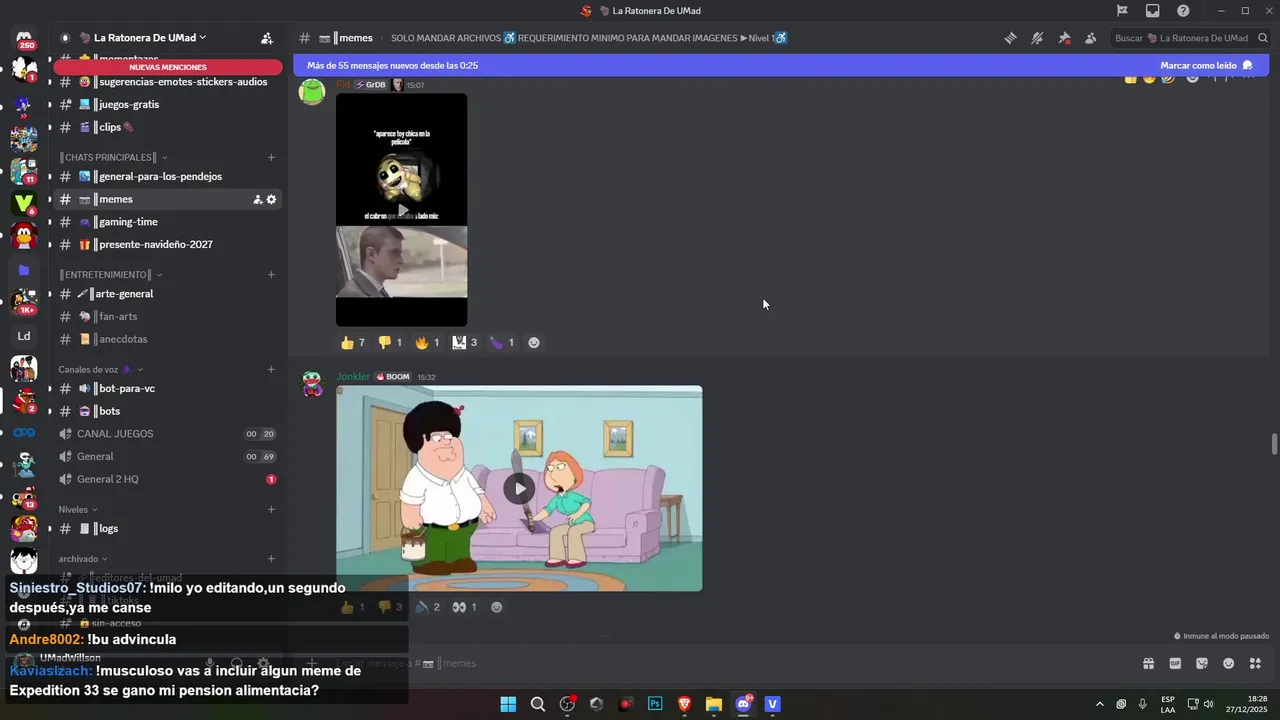This screenshot has width=1280, height=720.
Task: Open Jonkler's user profile name
Action: [x=353, y=377]
